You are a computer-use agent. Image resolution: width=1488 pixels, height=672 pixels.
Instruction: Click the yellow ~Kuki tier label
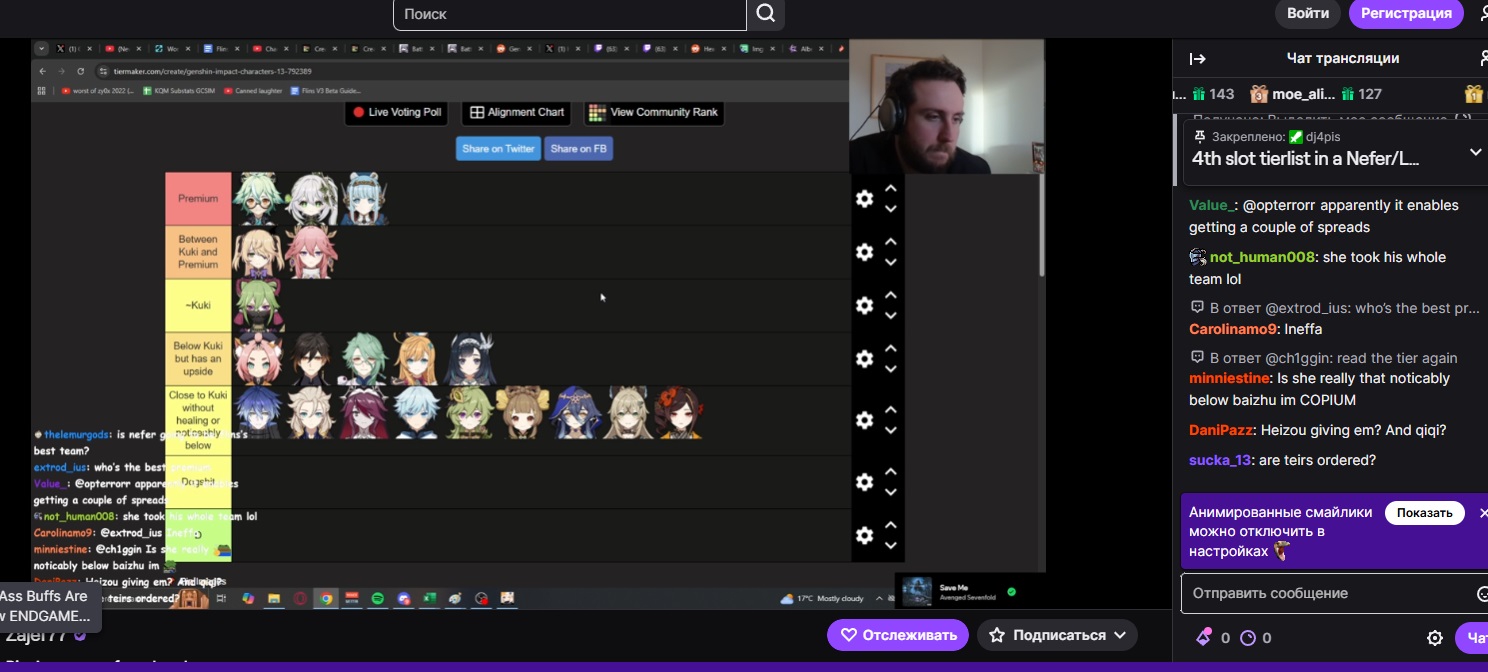(198, 305)
